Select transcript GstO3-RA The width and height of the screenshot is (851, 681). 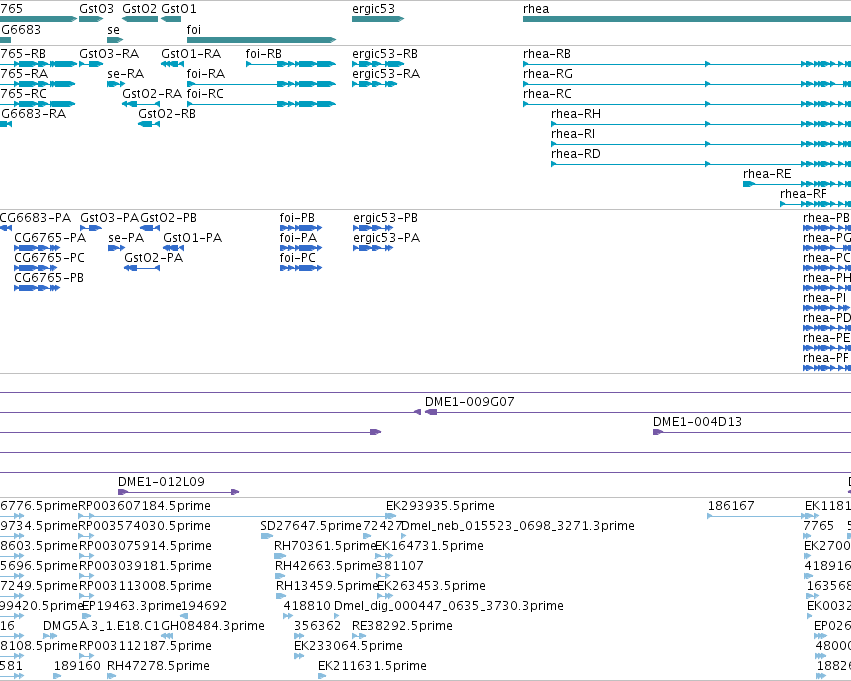(91, 64)
